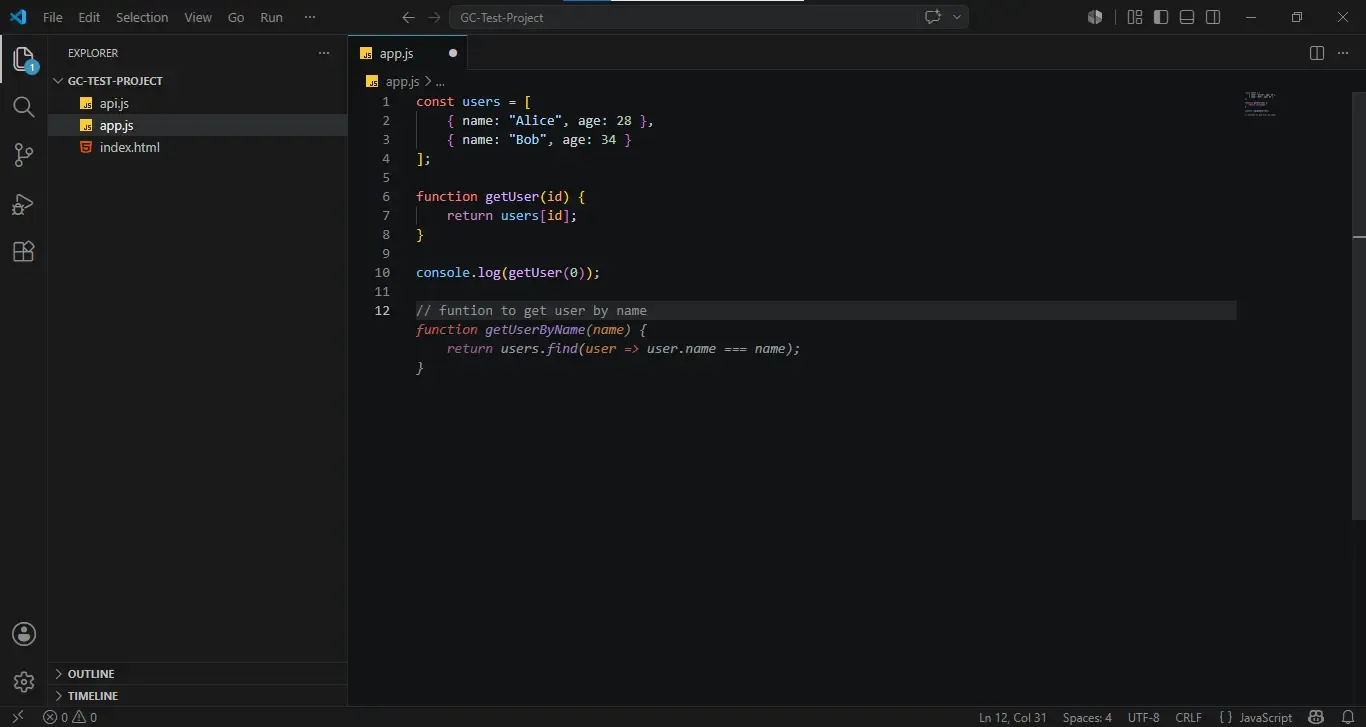Click Ln 12, Col 31 status entry
This screenshot has height=727, width=1366.
1012,717
